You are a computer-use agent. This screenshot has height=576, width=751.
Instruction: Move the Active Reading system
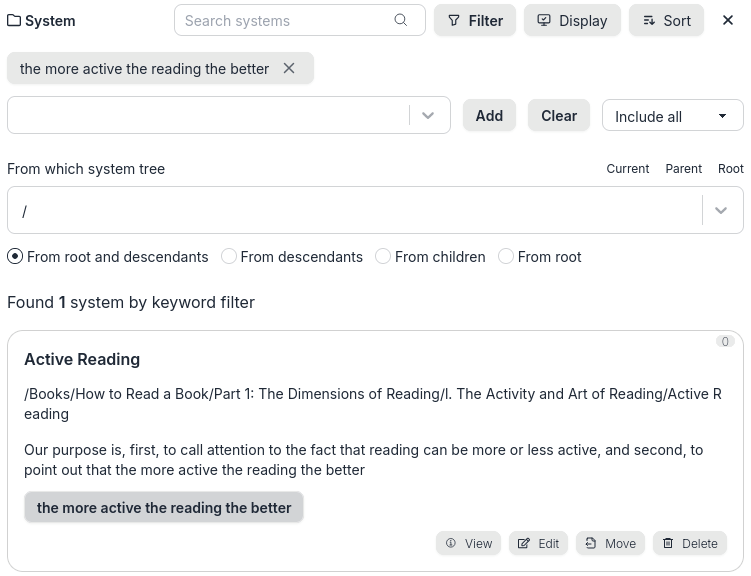tap(610, 543)
